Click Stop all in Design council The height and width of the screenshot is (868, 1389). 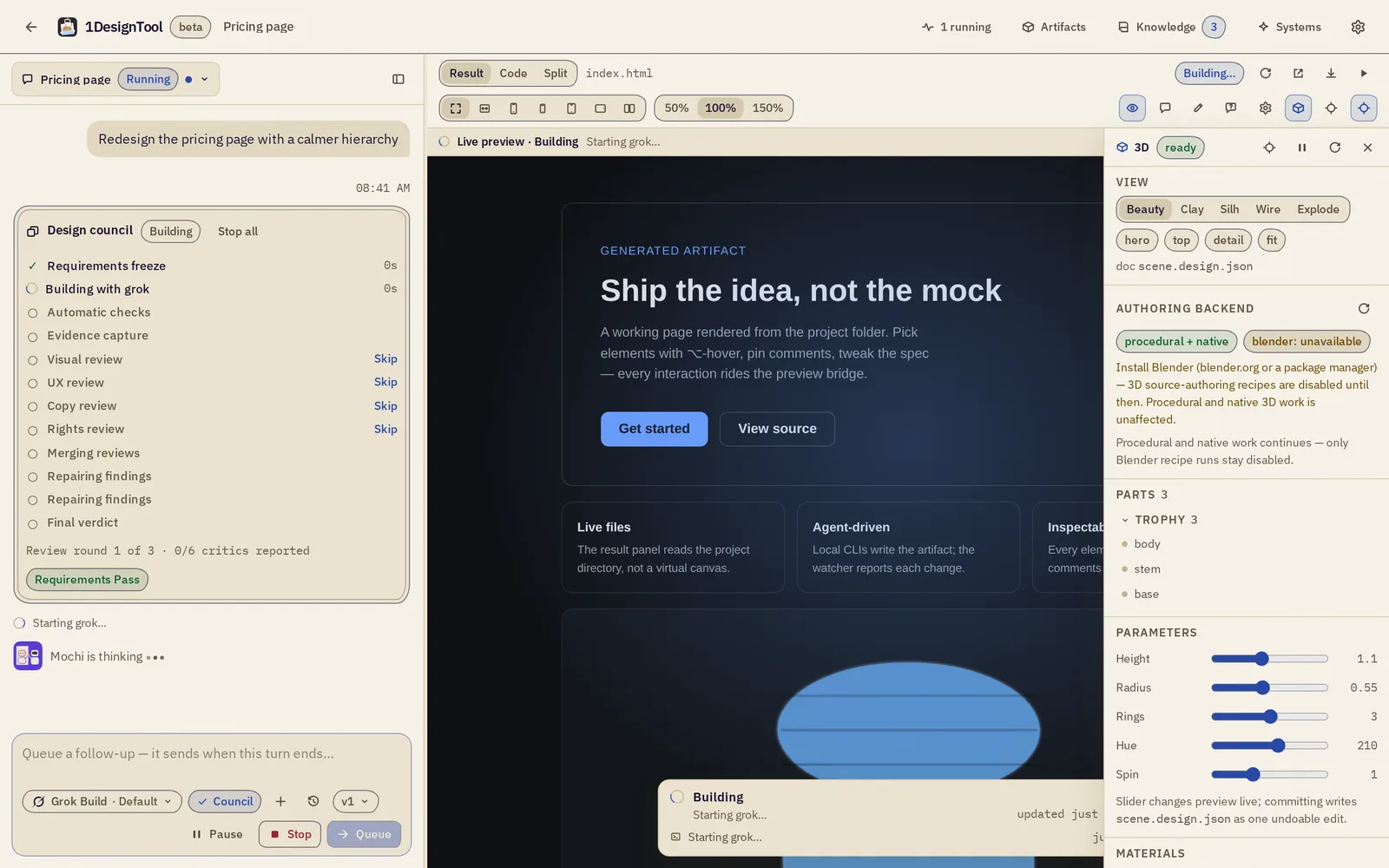point(238,232)
